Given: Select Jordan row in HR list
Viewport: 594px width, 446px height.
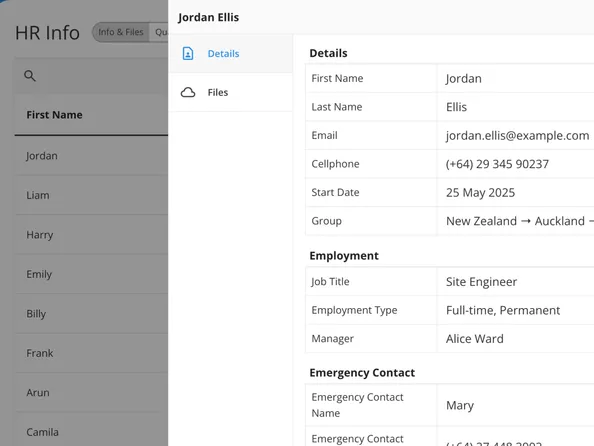Looking at the screenshot, I should click(91, 156).
